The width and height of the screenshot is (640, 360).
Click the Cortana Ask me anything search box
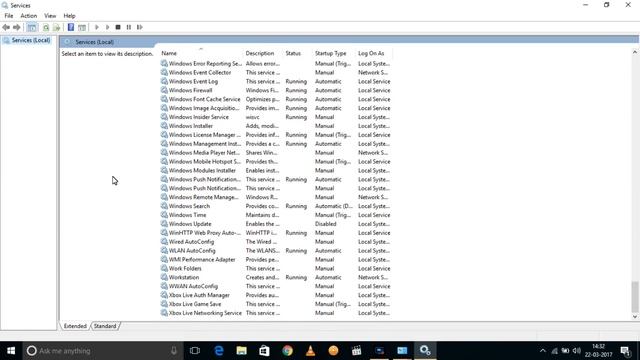102,351
